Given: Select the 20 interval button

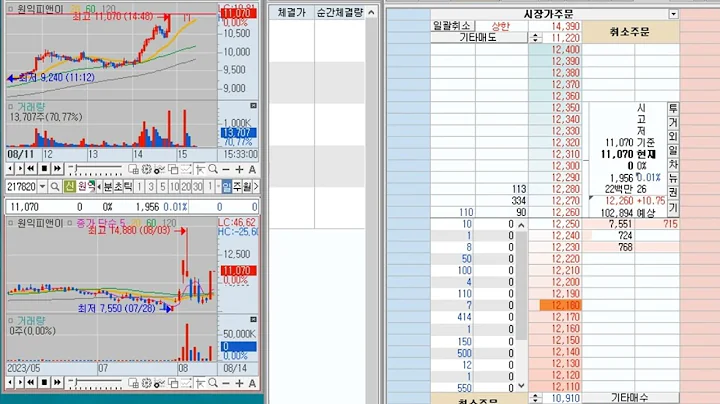Looking at the screenshot, I should [186, 186].
